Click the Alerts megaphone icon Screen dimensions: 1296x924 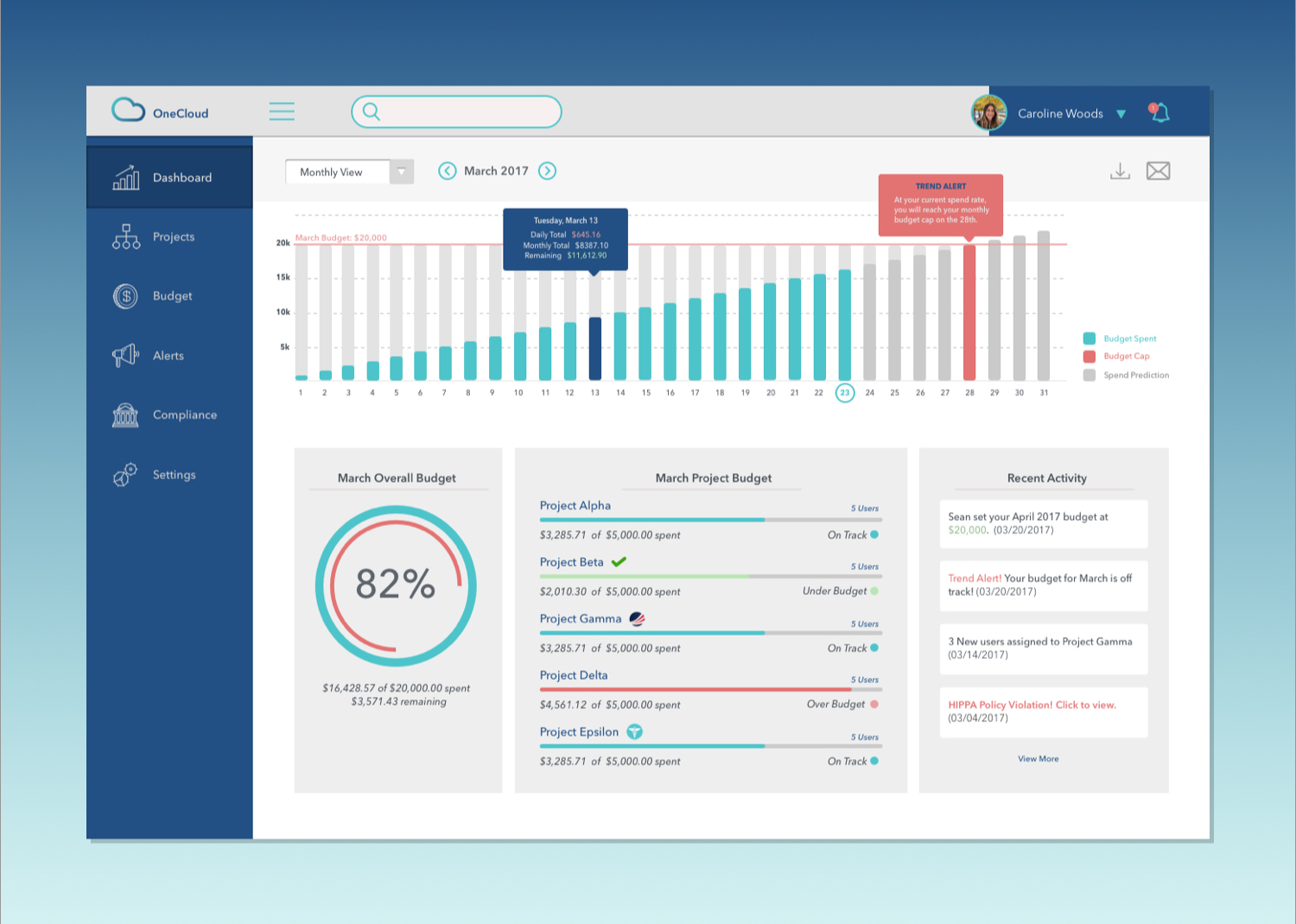125,355
